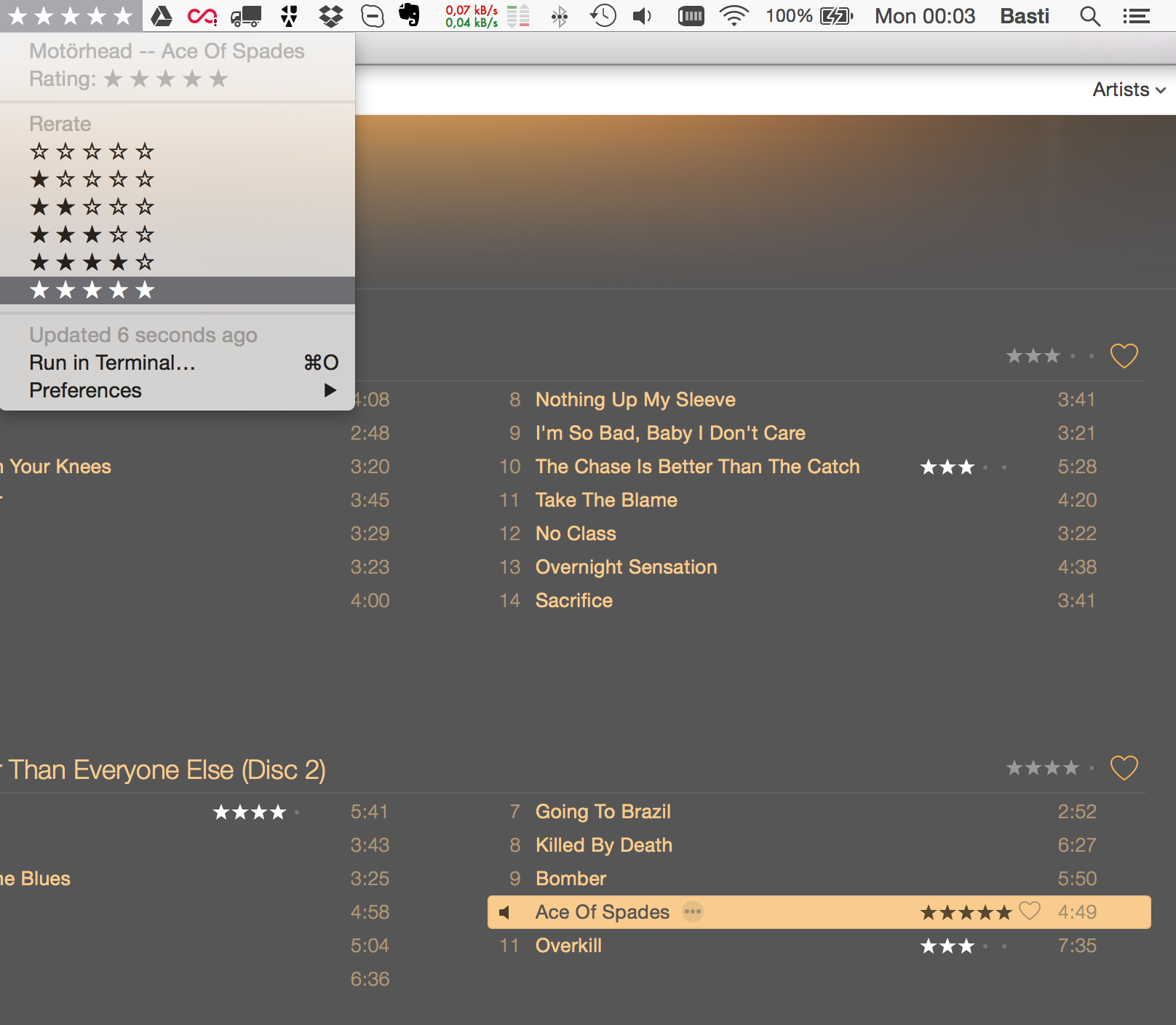The height and width of the screenshot is (1025, 1176).
Task: Open Spotlight search magnifier icon
Action: [x=1089, y=15]
